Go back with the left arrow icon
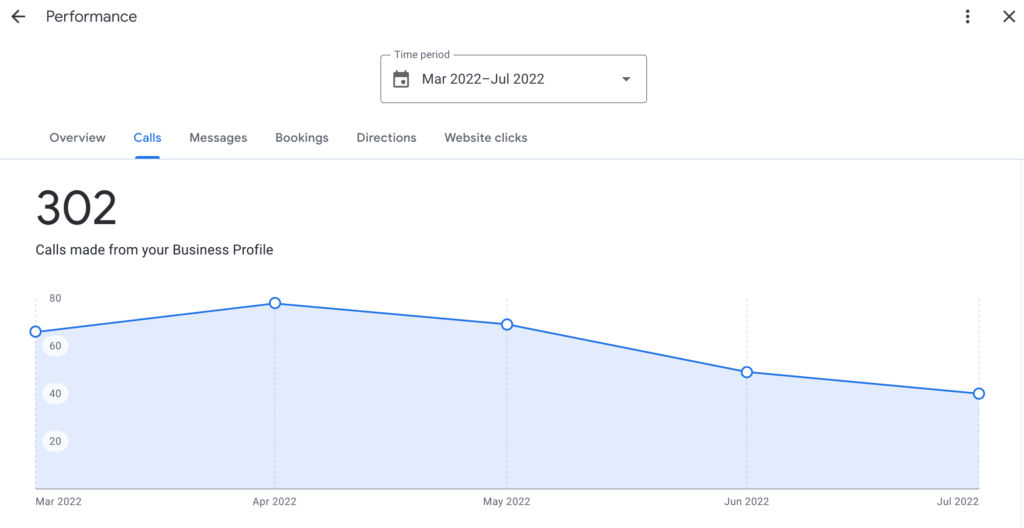1024x528 pixels. coord(18,17)
